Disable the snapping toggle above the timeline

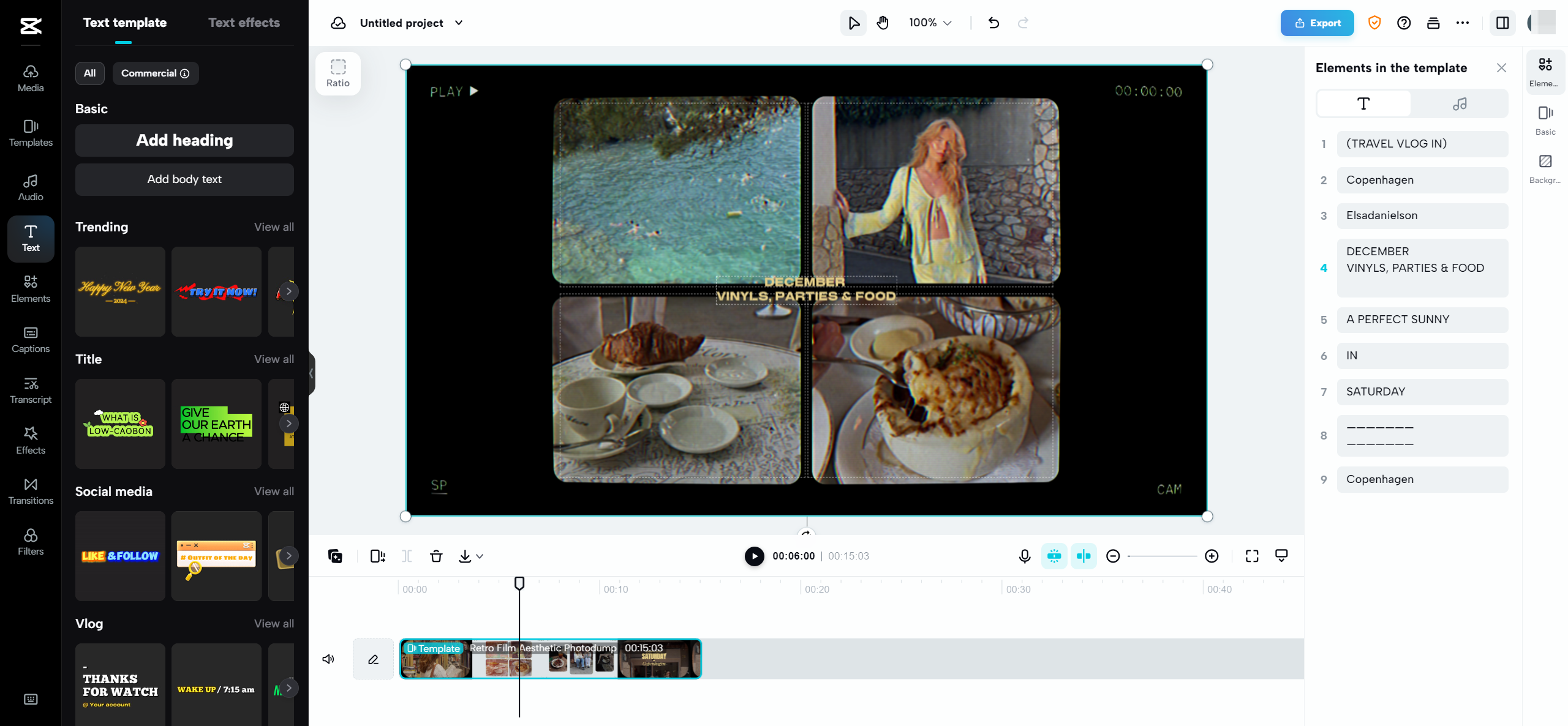pyautogui.click(x=1055, y=556)
